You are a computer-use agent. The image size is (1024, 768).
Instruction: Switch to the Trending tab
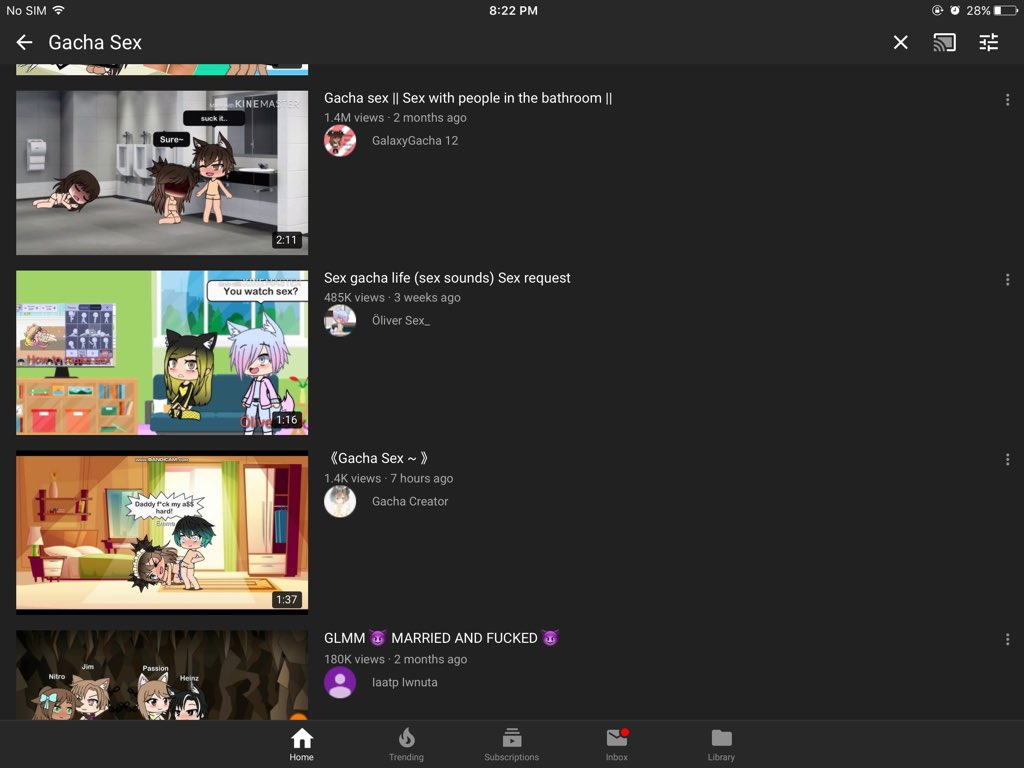click(x=406, y=744)
